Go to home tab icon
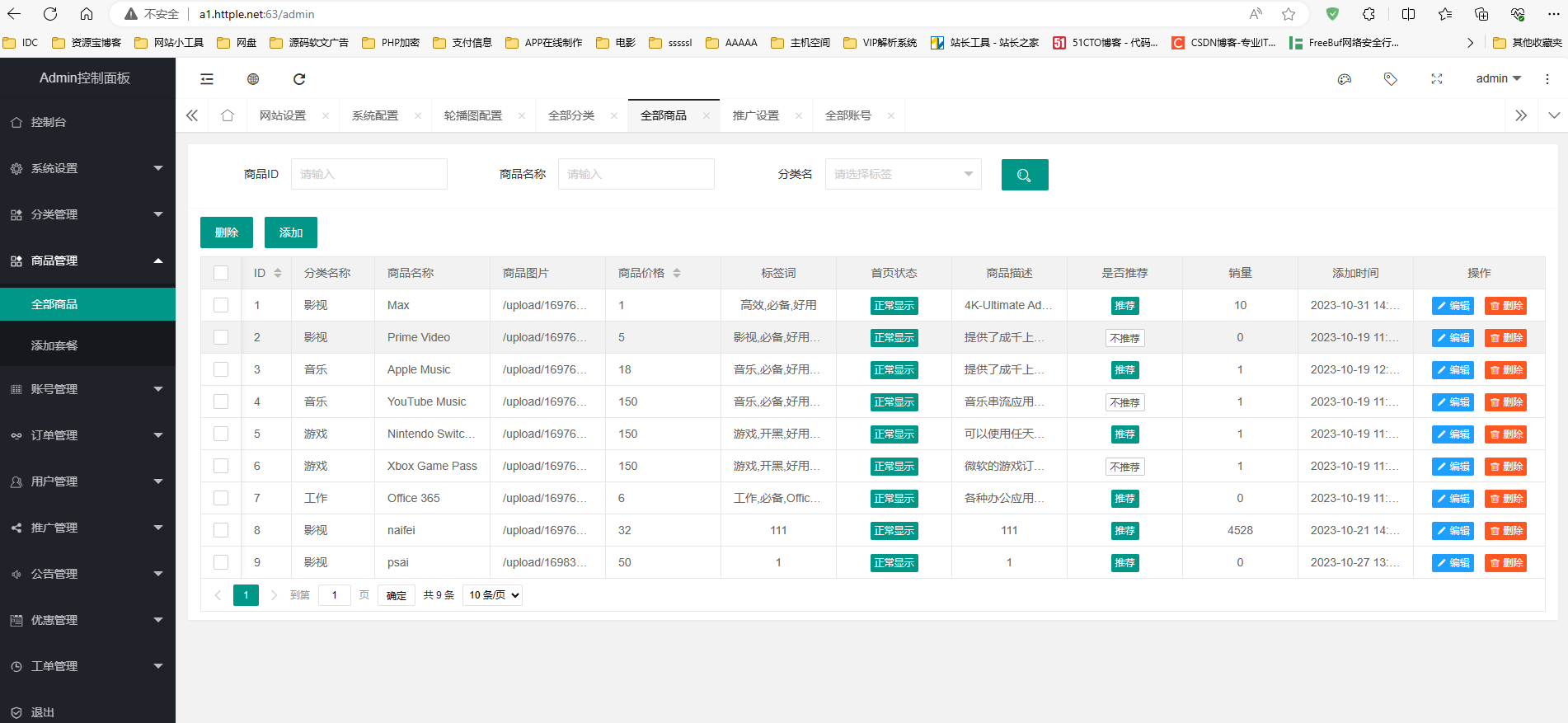The height and width of the screenshot is (723, 1568). pyautogui.click(x=228, y=115)
